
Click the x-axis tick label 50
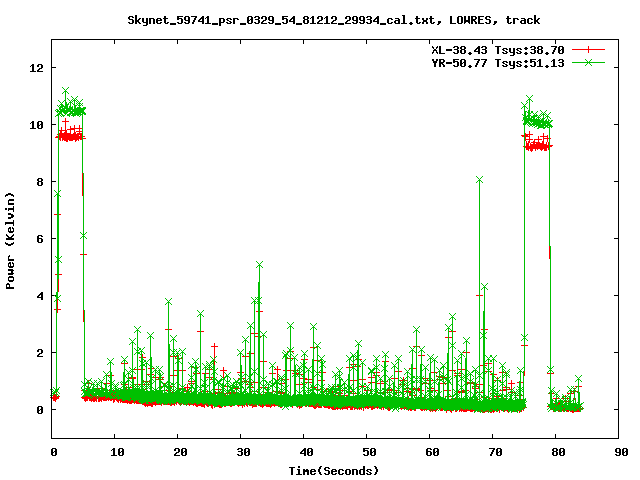[x=369, y=452]
